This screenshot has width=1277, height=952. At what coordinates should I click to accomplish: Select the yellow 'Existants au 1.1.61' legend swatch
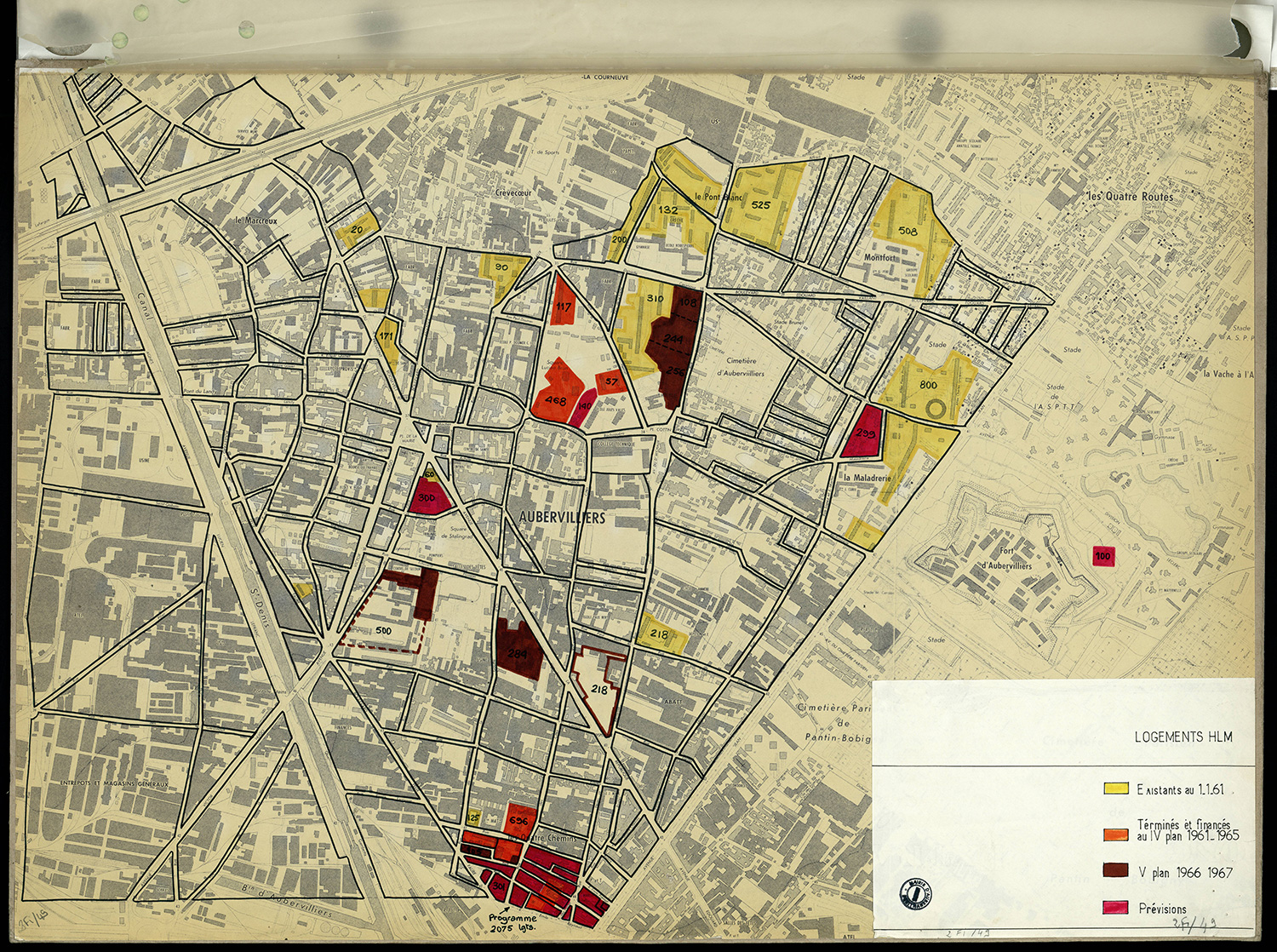pos(1116,789)
